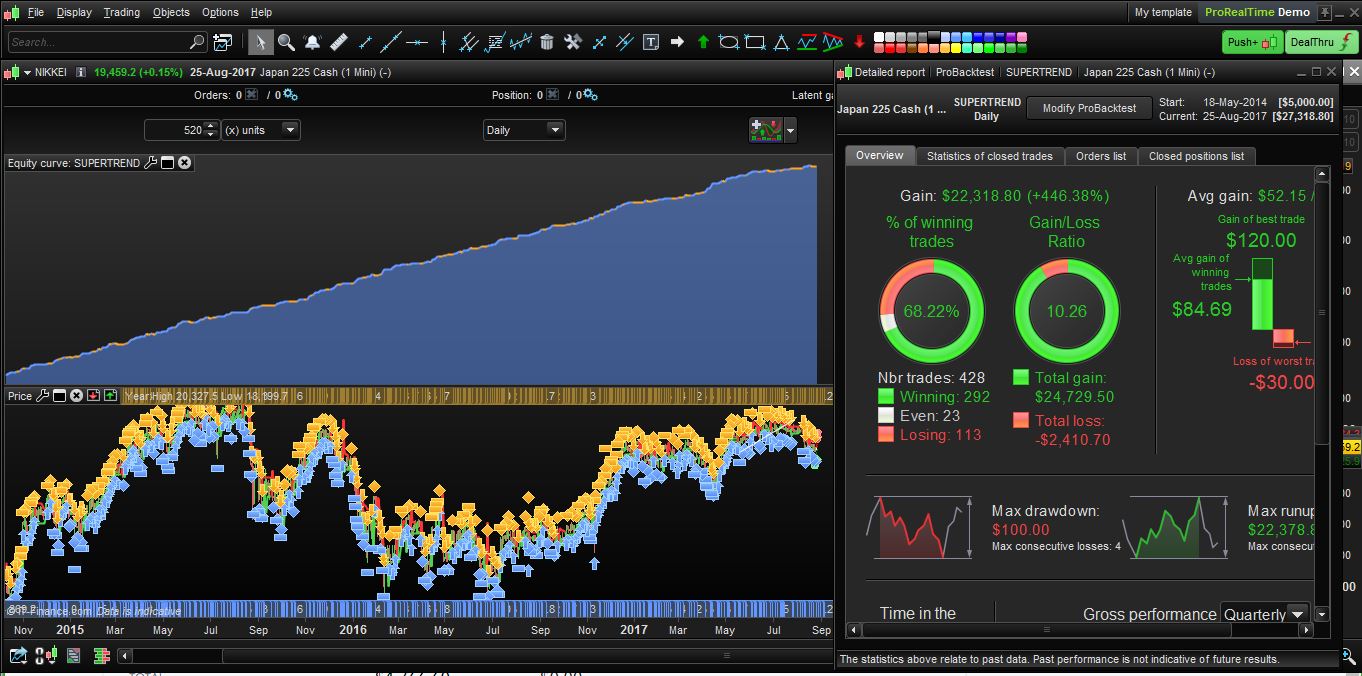This screenshot has width=1362, height=676.
Task: Pick the brown color swatch
Action: (x=912, y=48)
